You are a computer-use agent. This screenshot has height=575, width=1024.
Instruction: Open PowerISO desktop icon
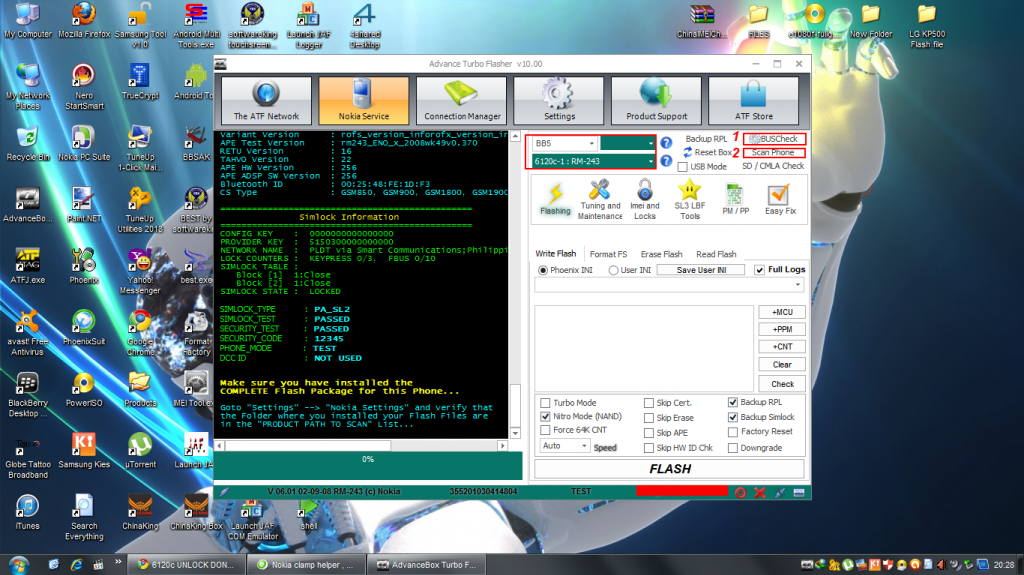tap(84, 389)
